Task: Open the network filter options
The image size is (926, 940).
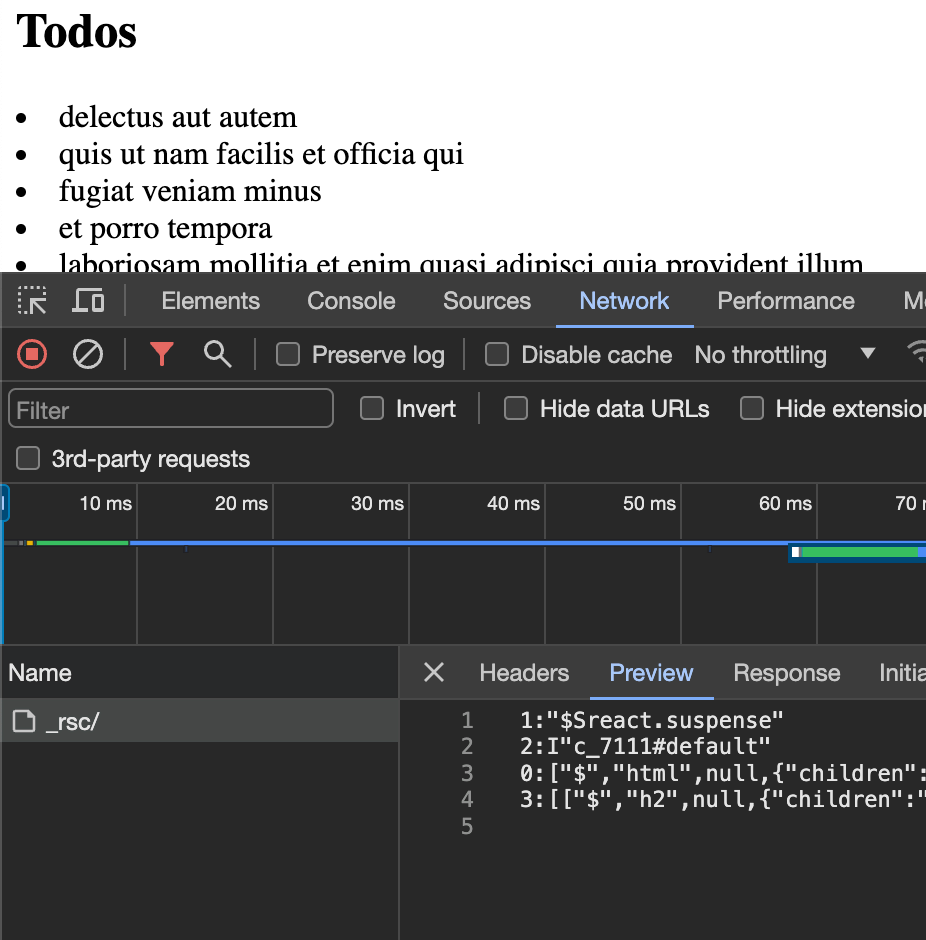Action: 161,354
